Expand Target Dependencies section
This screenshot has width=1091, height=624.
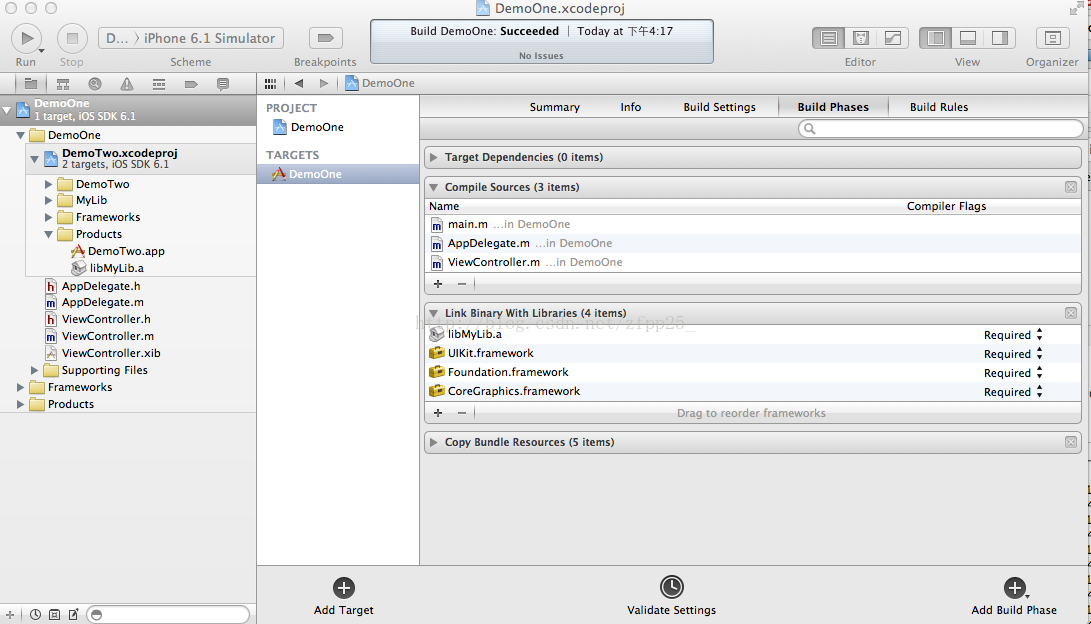tap(433, 157)
